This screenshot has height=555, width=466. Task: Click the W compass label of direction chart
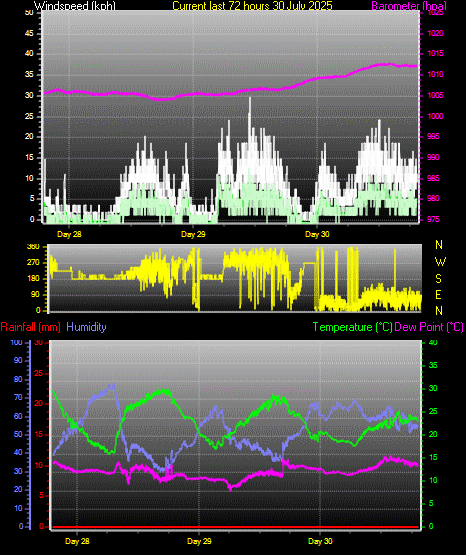440,262
